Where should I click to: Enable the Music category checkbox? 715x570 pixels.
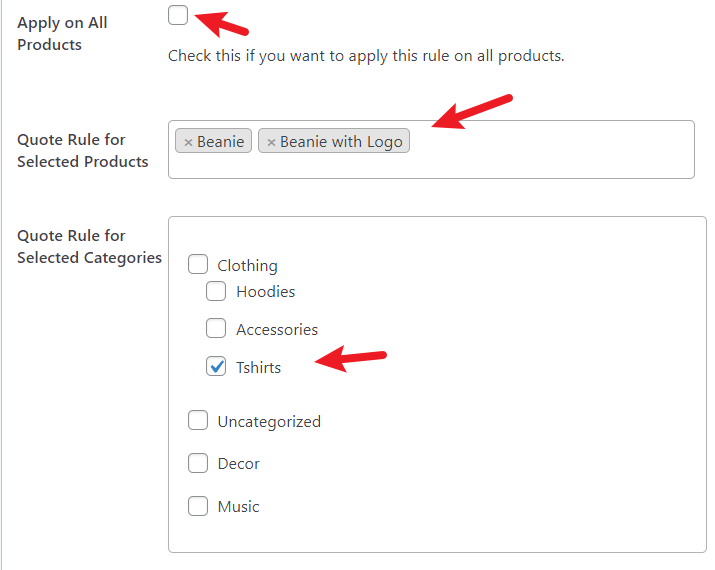[x=198, y=506]
